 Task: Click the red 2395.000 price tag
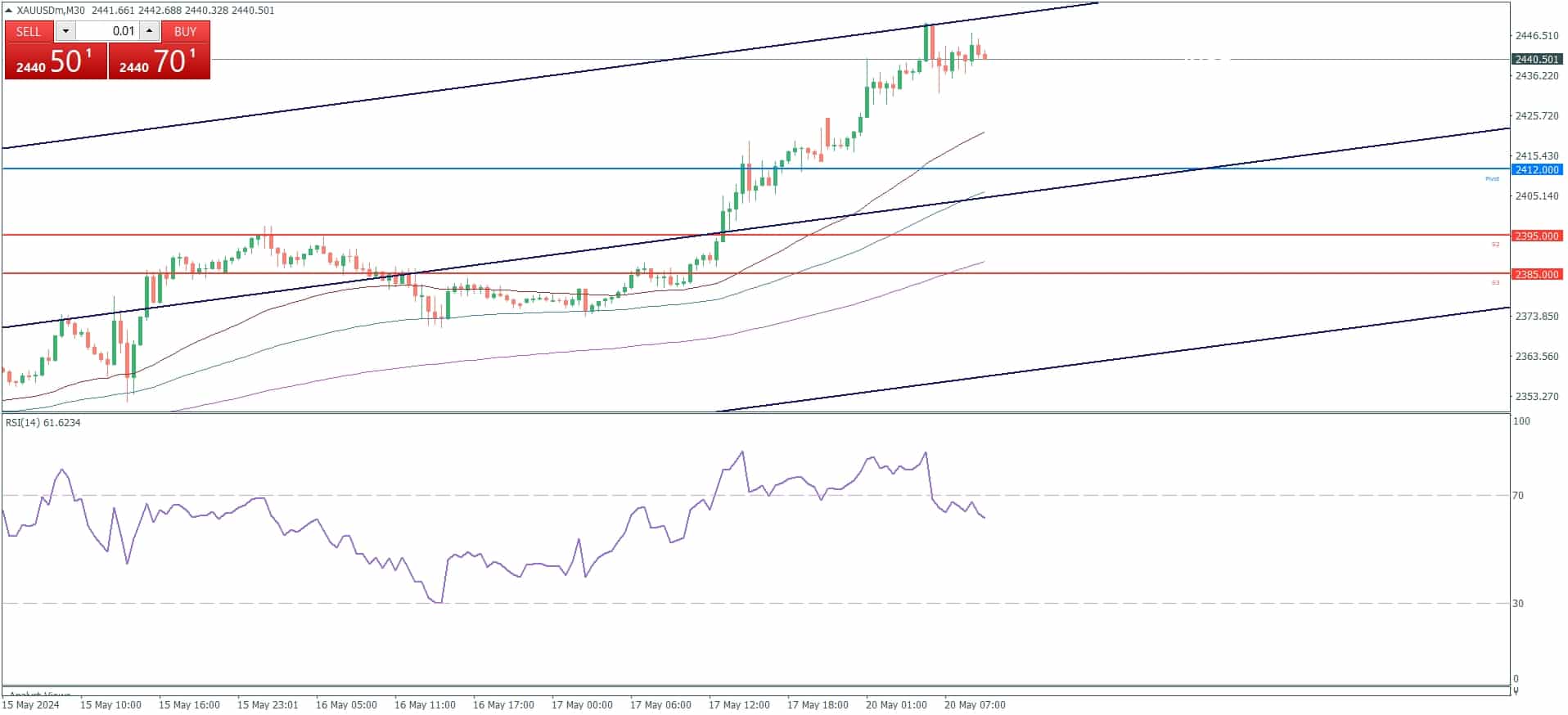point(1536,236)
